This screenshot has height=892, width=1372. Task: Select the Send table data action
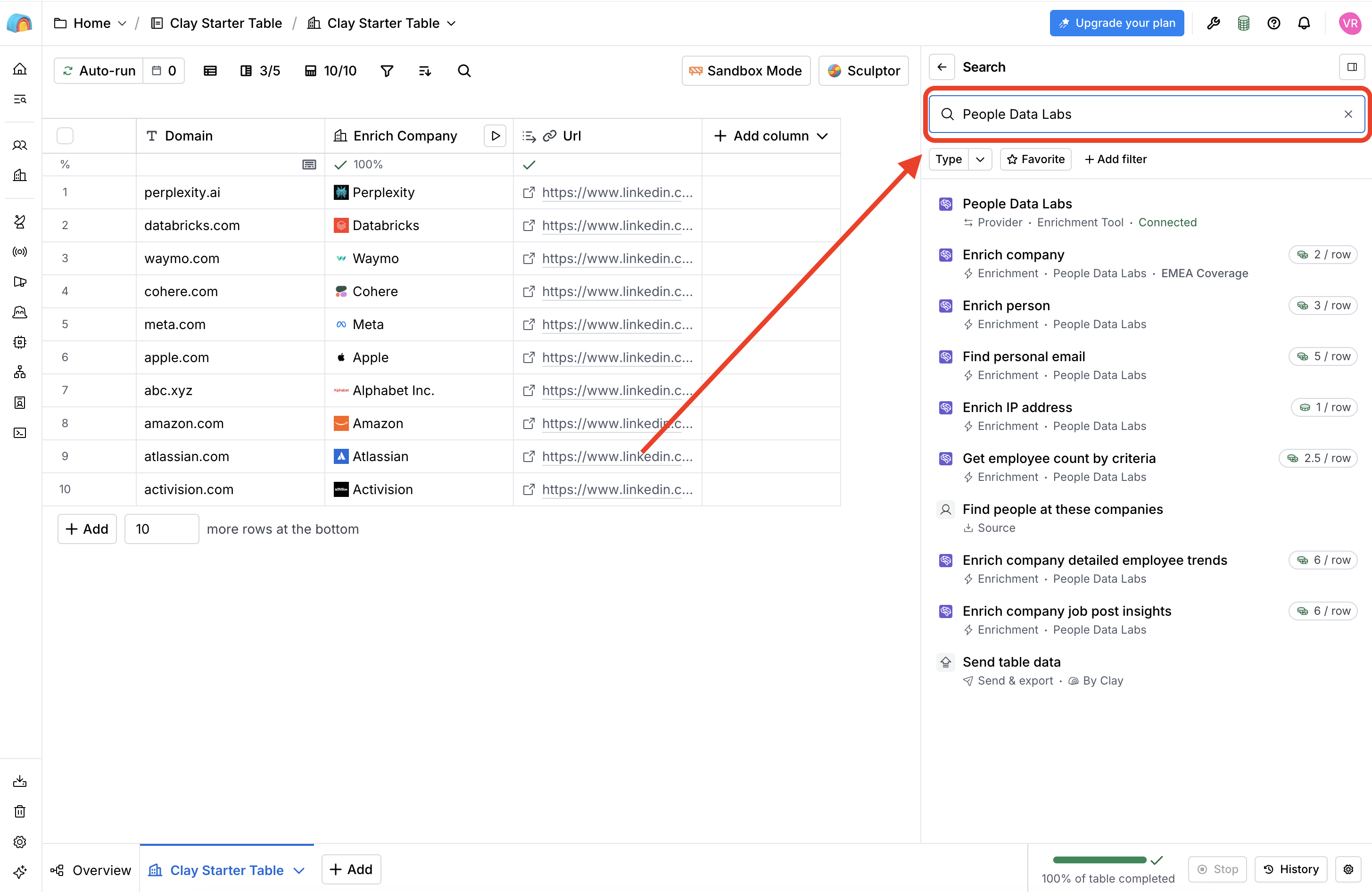click(1146, 670)
